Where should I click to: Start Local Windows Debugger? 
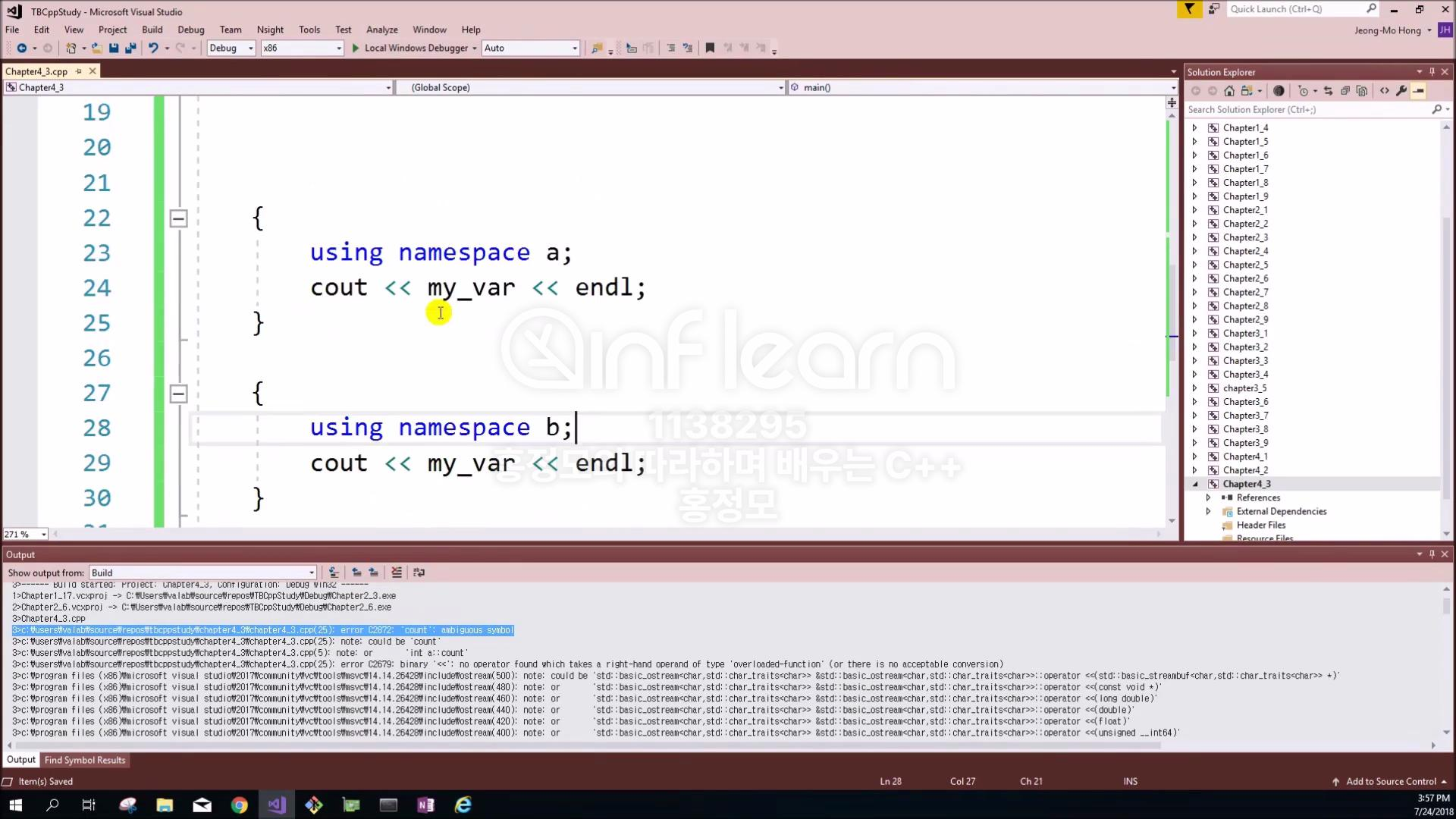[409, 48]
